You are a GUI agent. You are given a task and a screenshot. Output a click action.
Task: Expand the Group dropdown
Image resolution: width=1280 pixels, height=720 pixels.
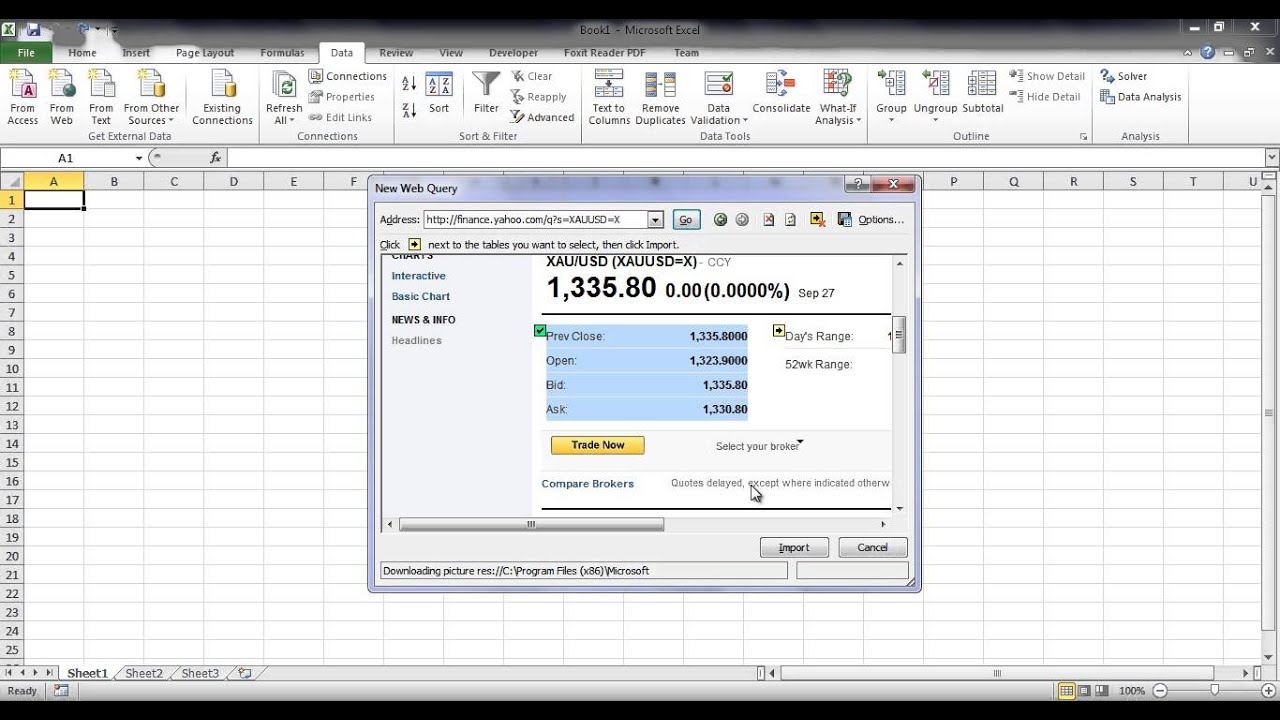click(x=891, y=121)
